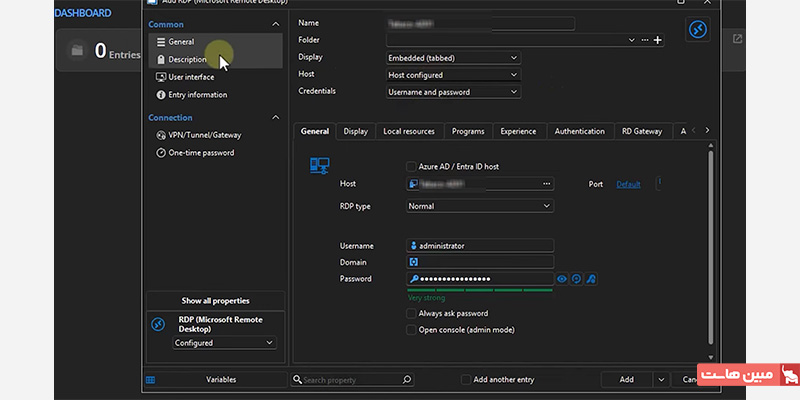
Task: Open the General section in Common
Action: [x=215, y=42]
